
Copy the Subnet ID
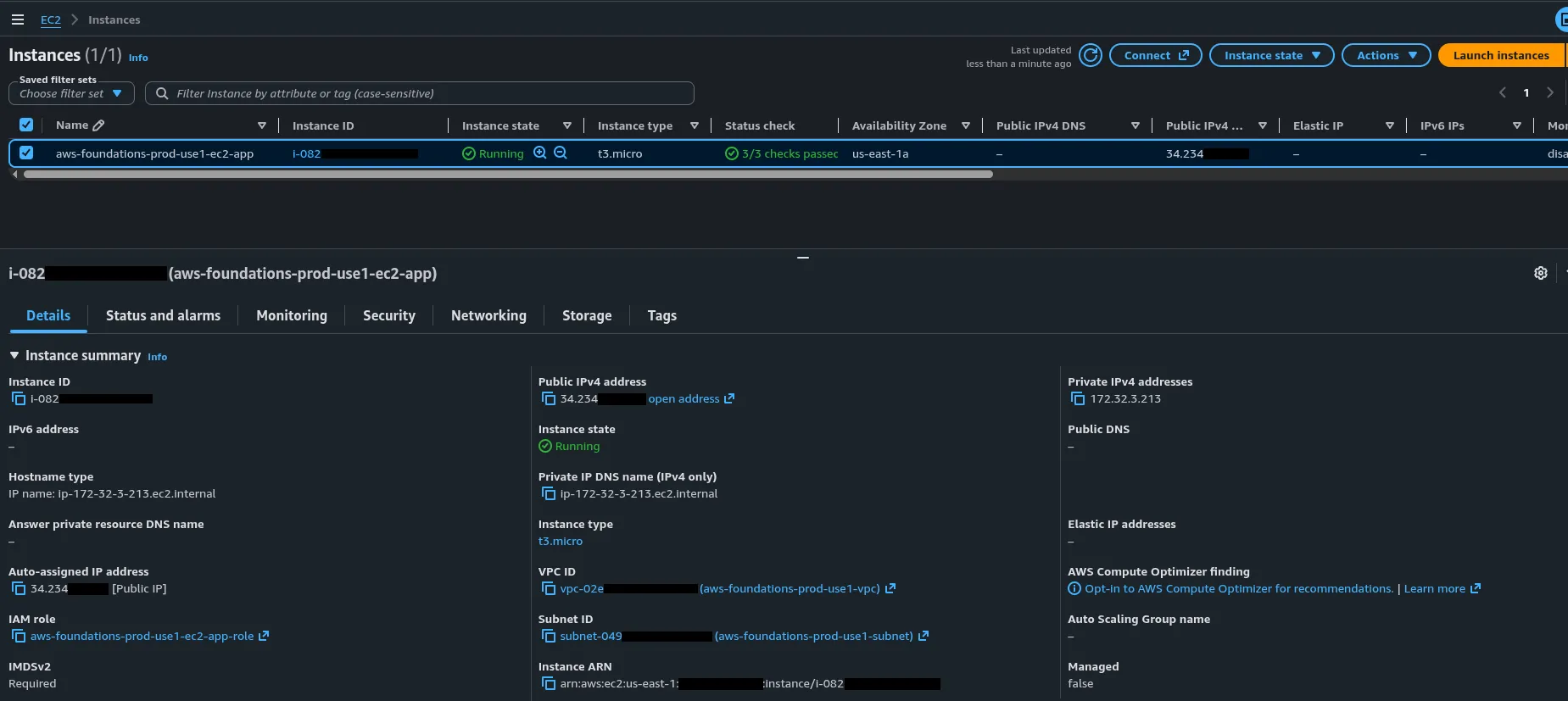pos(549,636)
